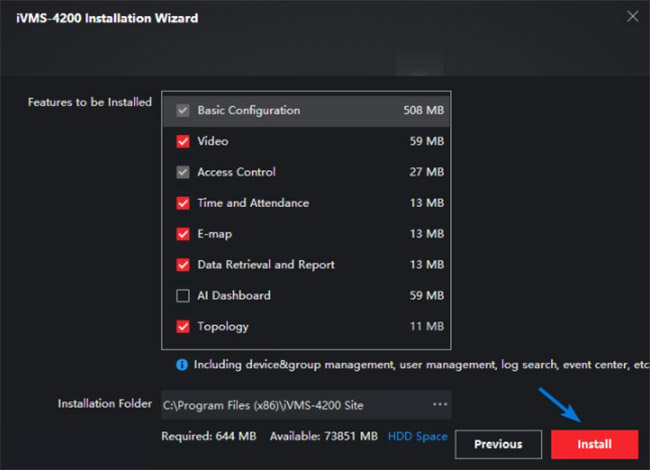
Task: Click the Installation Folder label
Action: (x=105, y=403)
